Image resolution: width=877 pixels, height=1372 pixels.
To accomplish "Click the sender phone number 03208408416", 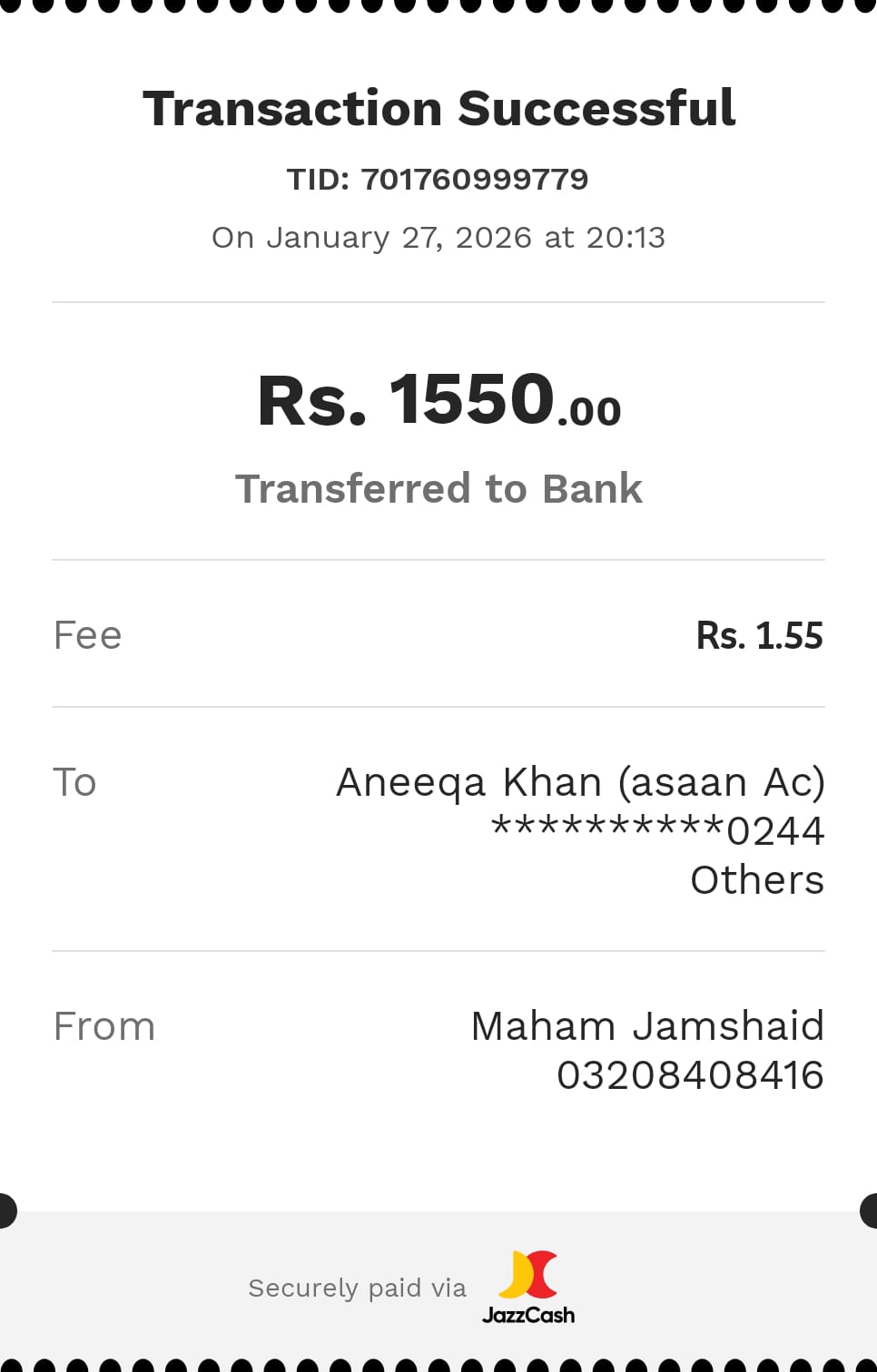I will tap(690, 1075).
